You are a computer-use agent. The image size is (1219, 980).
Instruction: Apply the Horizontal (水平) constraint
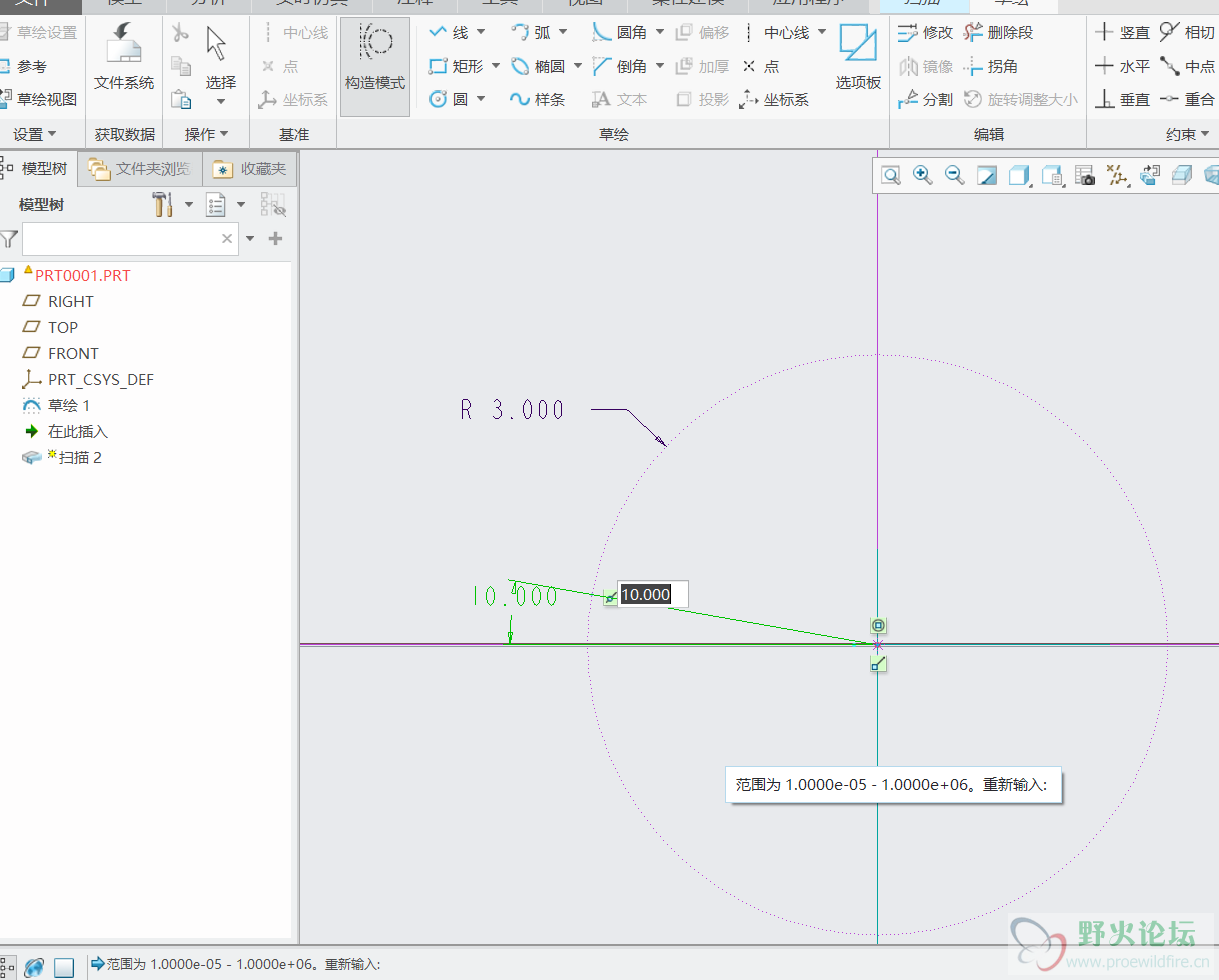point(1122,66)
